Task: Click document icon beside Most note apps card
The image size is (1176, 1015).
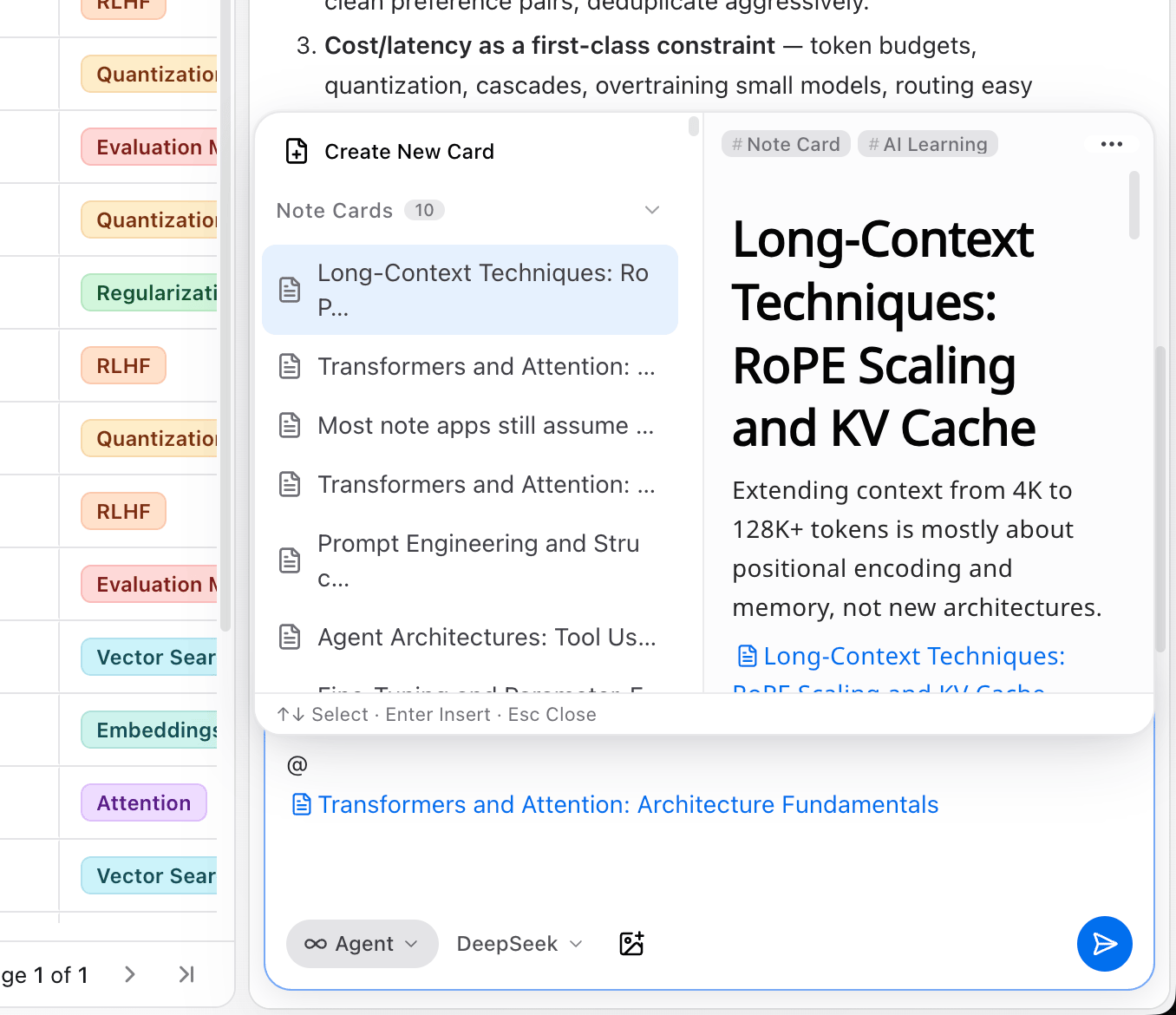Action: click(290, 425)
